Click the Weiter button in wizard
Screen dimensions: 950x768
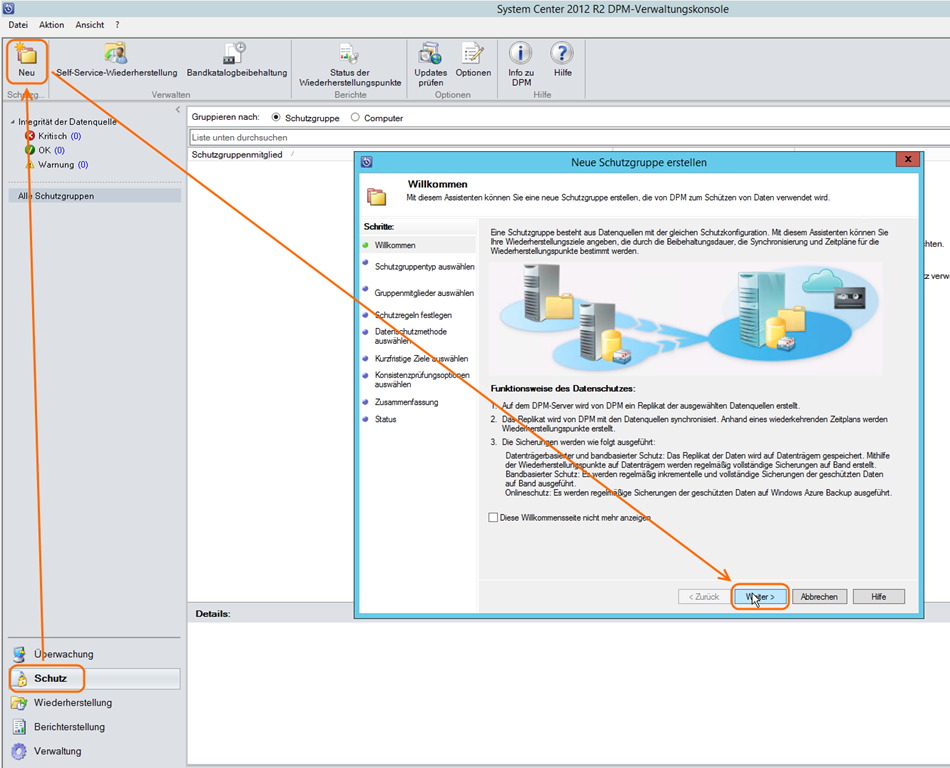click(760, 596)
